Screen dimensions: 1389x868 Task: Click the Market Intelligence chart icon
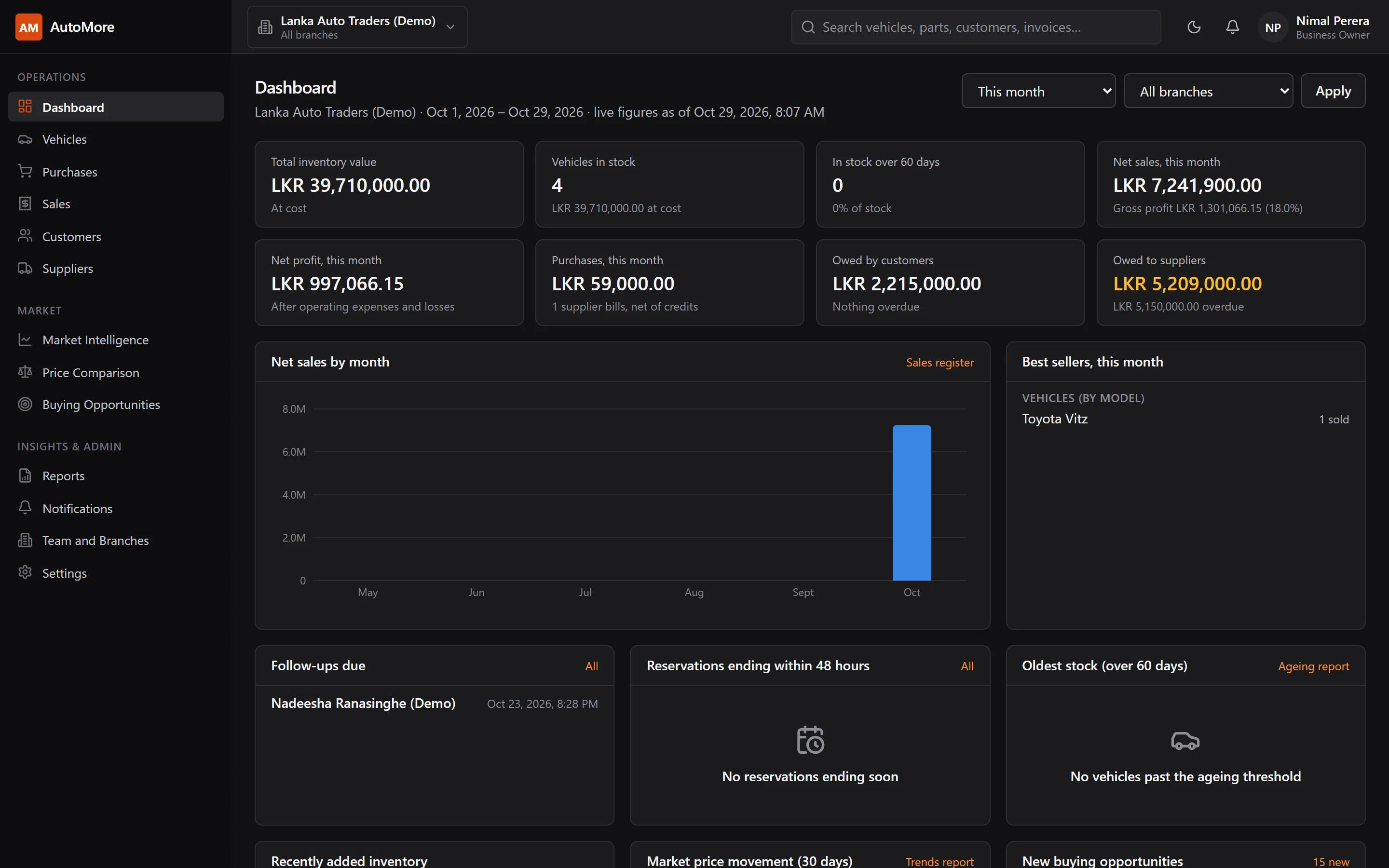(x=25, y=339)
